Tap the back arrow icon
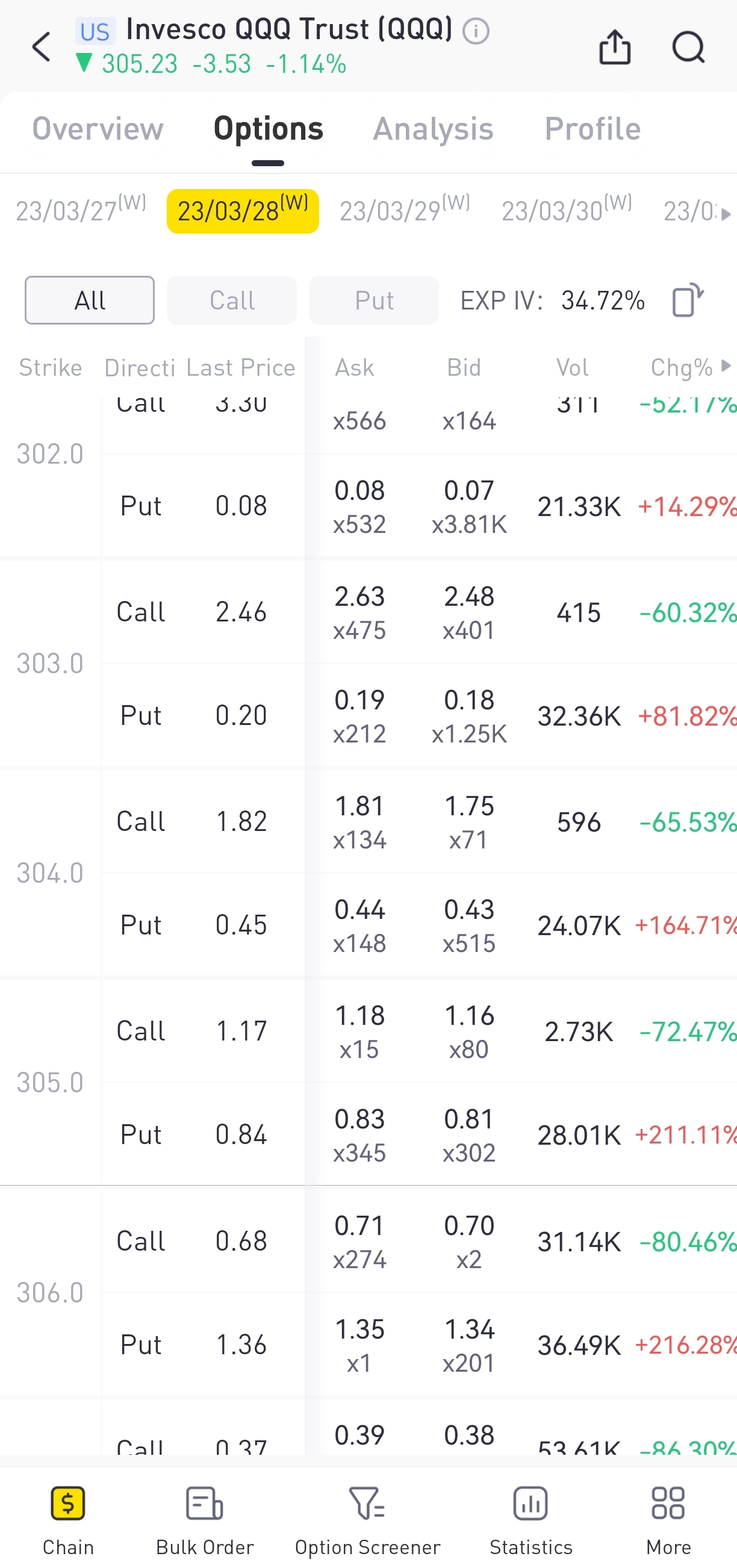 pos(42,47)
